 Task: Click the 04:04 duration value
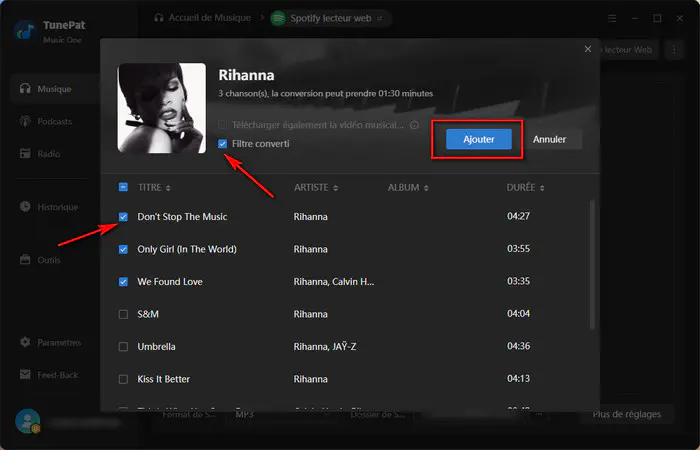click(x=518, y=314)
